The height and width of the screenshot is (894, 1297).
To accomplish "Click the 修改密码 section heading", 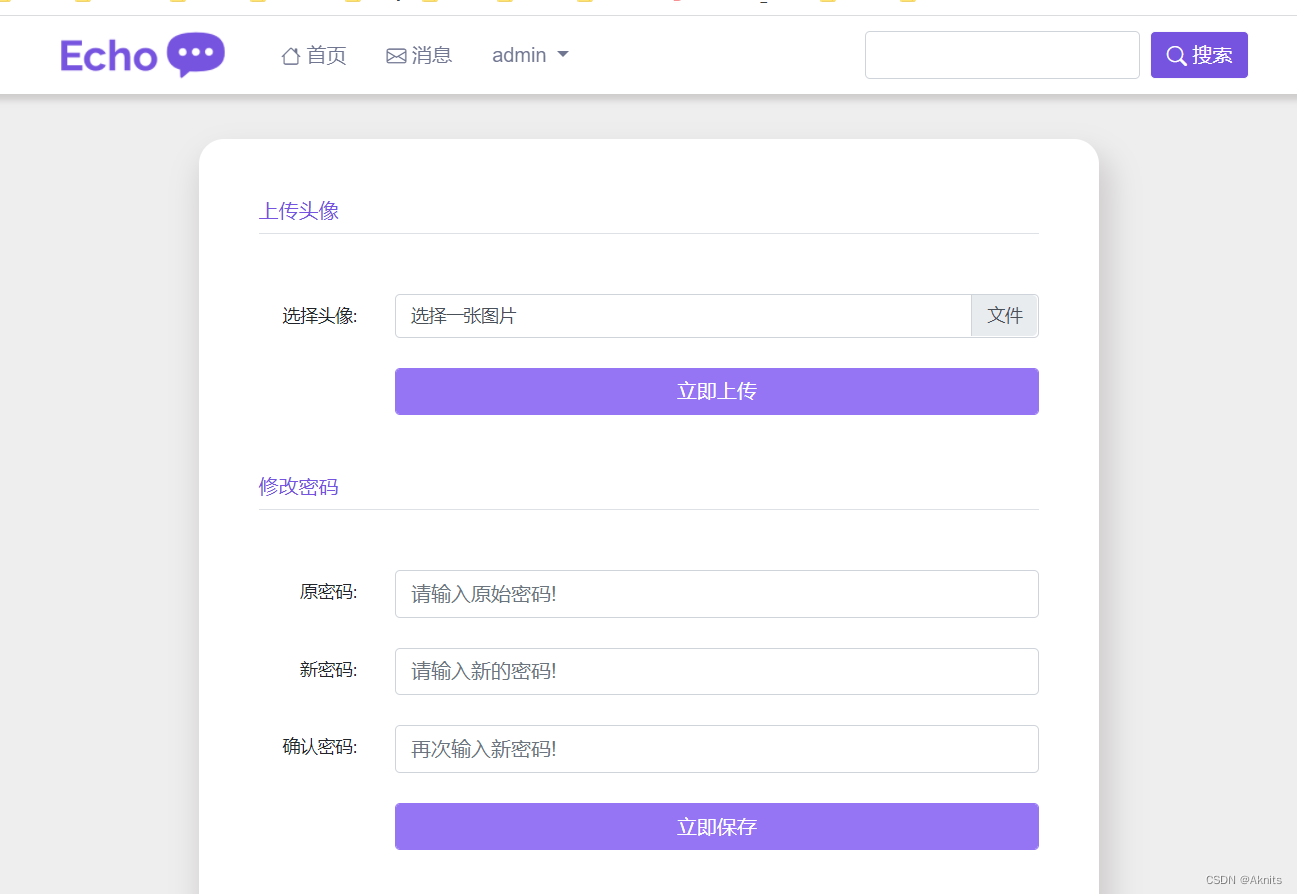I will 299,487.
